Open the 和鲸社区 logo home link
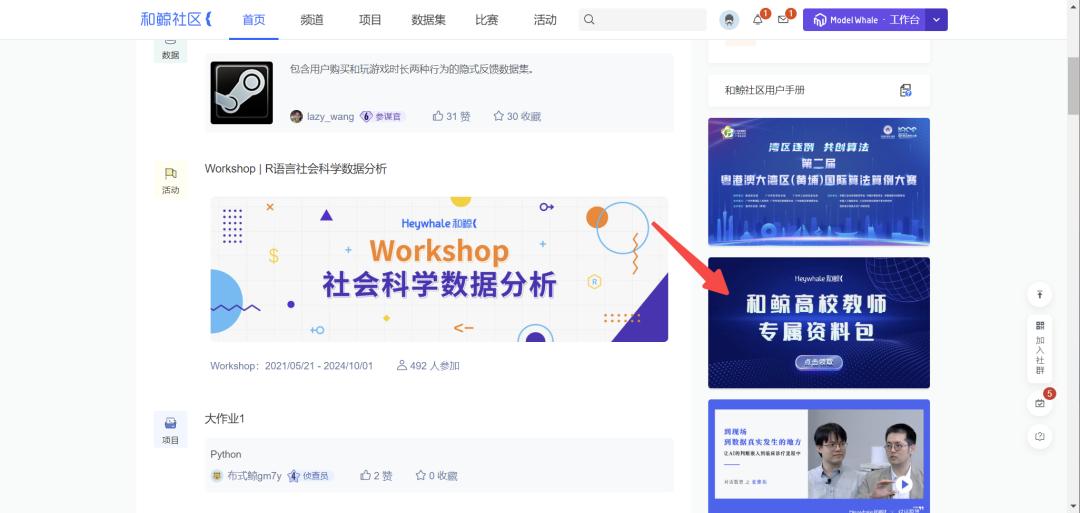 click(176, 19)
